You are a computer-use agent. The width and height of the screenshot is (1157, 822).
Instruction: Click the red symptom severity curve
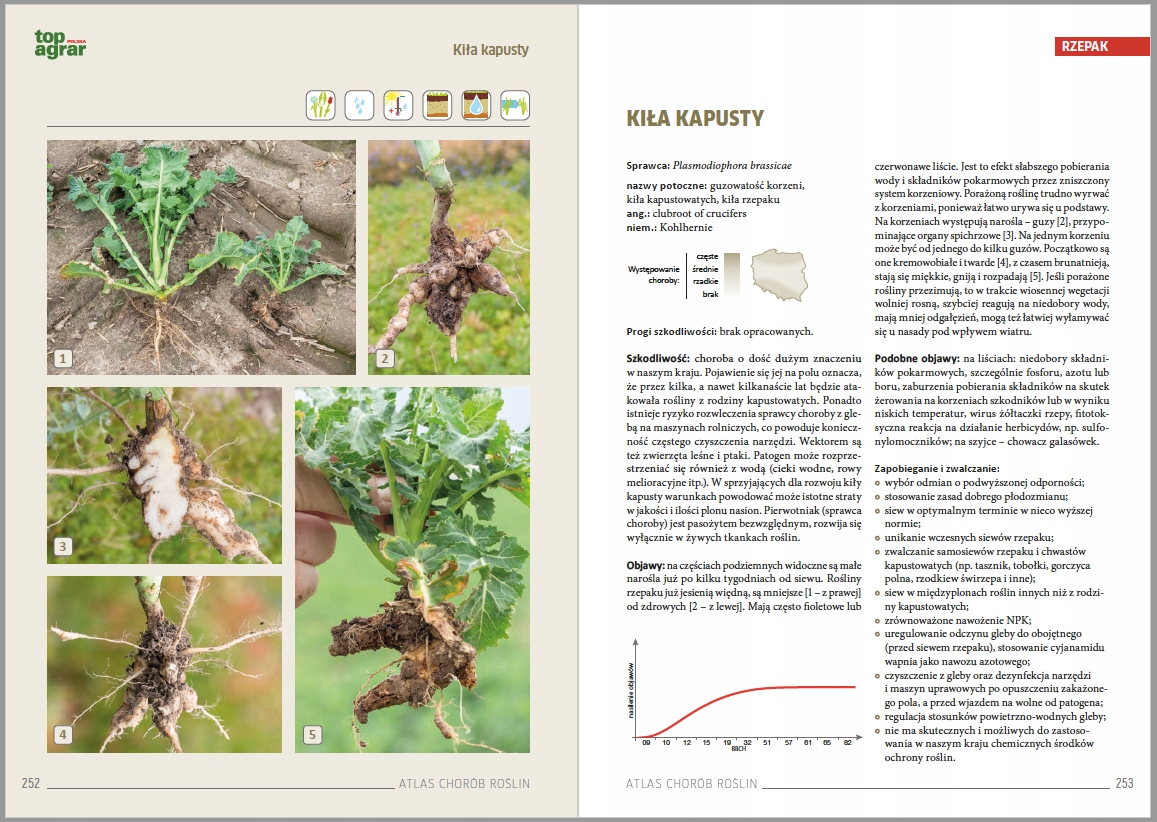745,710
